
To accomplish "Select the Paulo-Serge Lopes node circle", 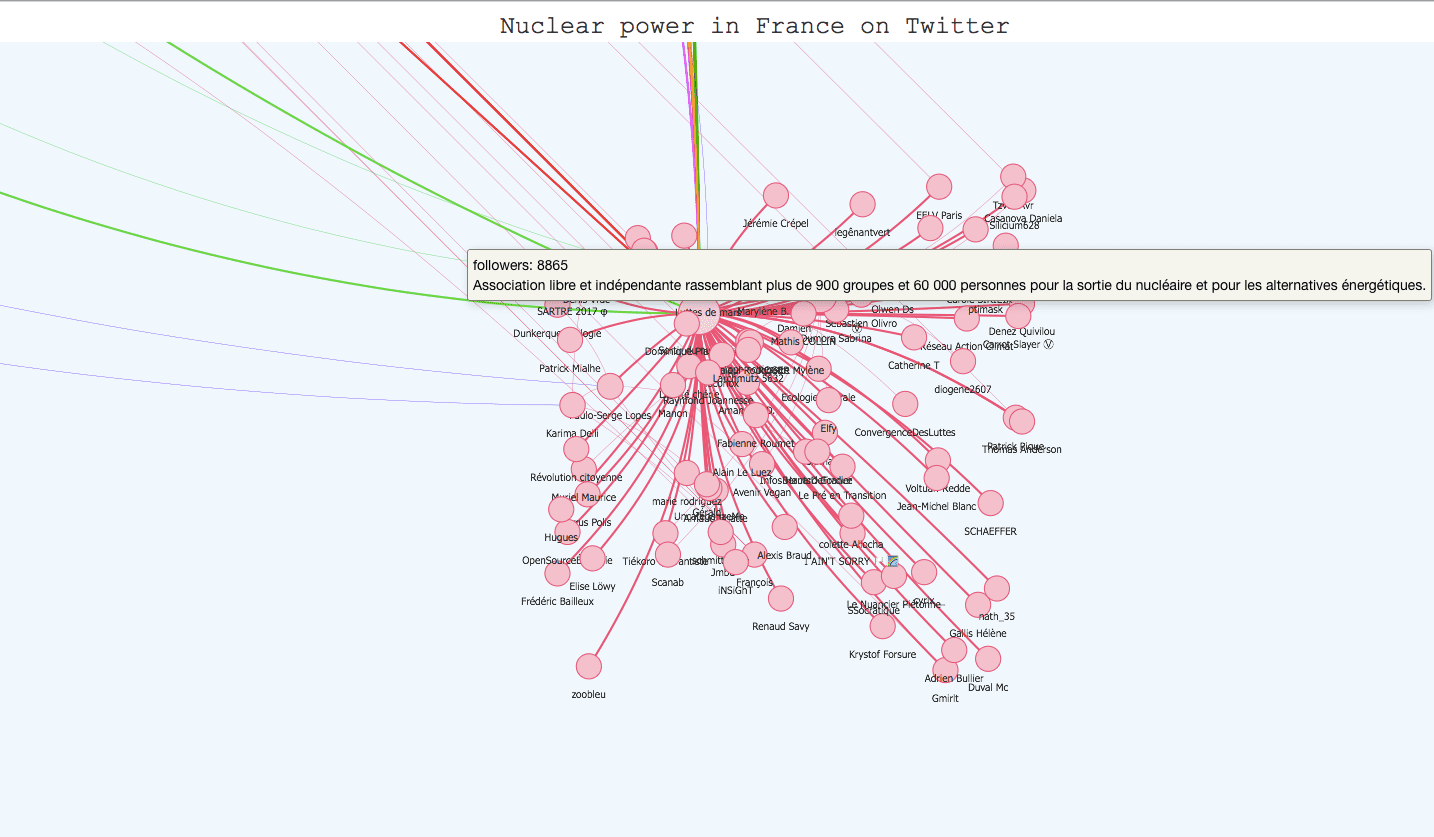I will (610, 386).
